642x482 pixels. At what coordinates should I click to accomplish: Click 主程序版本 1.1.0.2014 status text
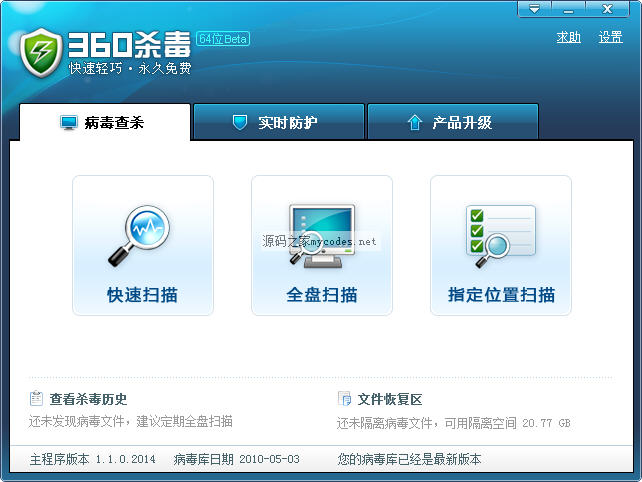pyautogui.click(x=93, y=459)
